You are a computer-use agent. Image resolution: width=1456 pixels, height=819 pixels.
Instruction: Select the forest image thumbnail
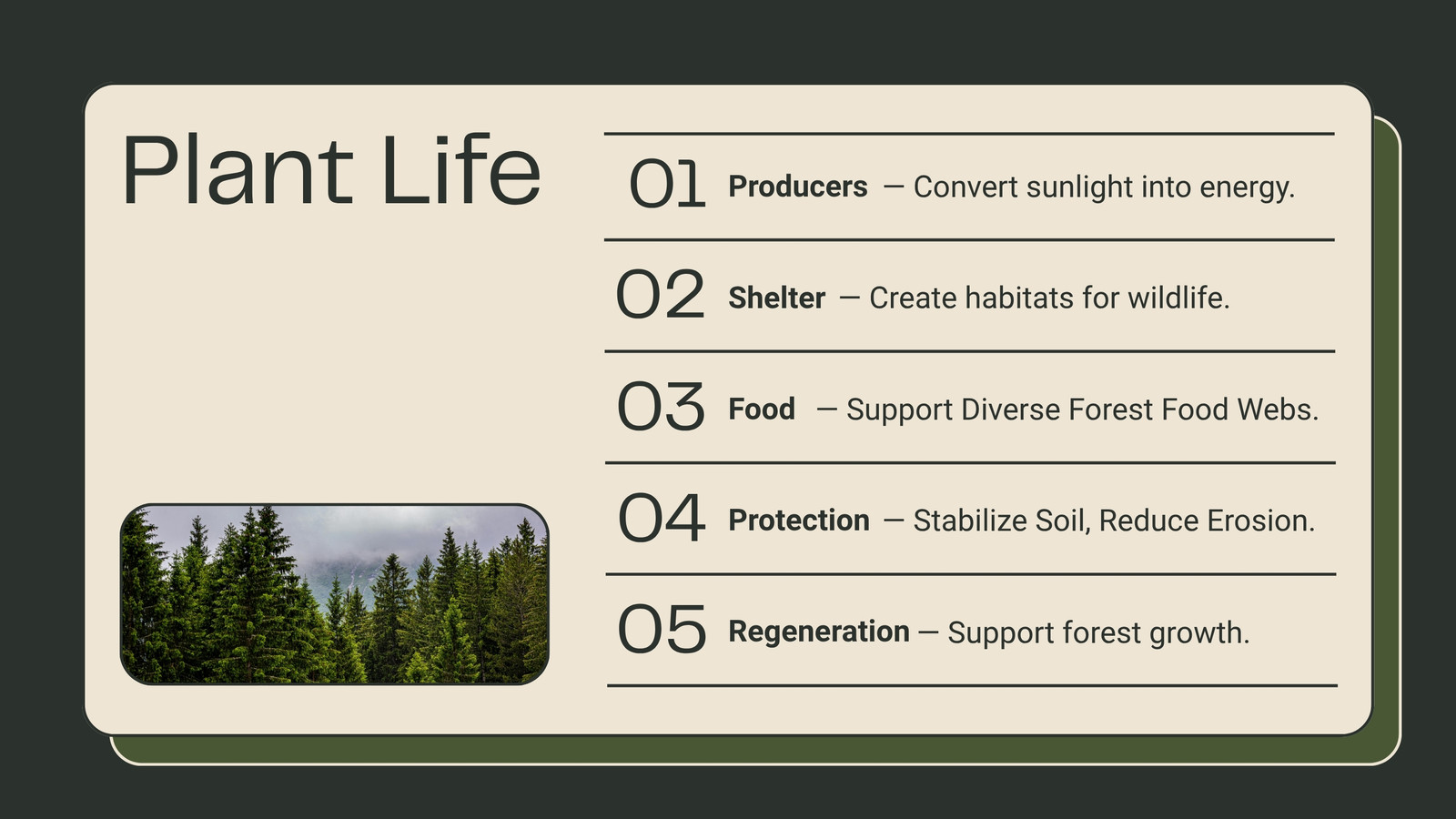(x=334, y=593)
